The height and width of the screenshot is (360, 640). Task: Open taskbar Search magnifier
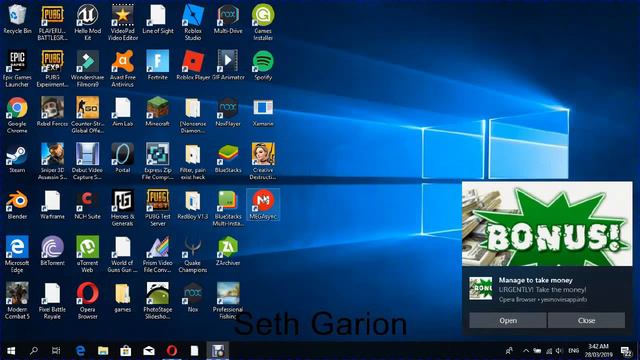(33, 351)
